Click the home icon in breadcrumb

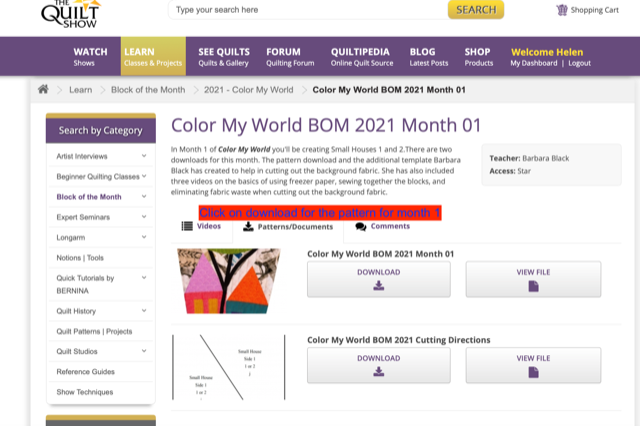(x=43, y=89)
